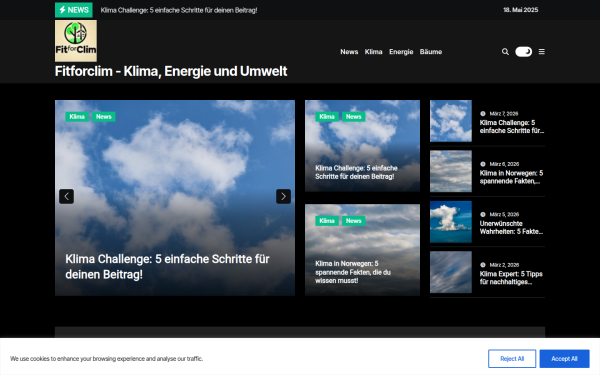The width and height of the screenshot is (600, 375).
Task: Open sidebar link Klima Challenge: 5 einfache Schritte
Action: pyautogui.click(x=512, y=127)
